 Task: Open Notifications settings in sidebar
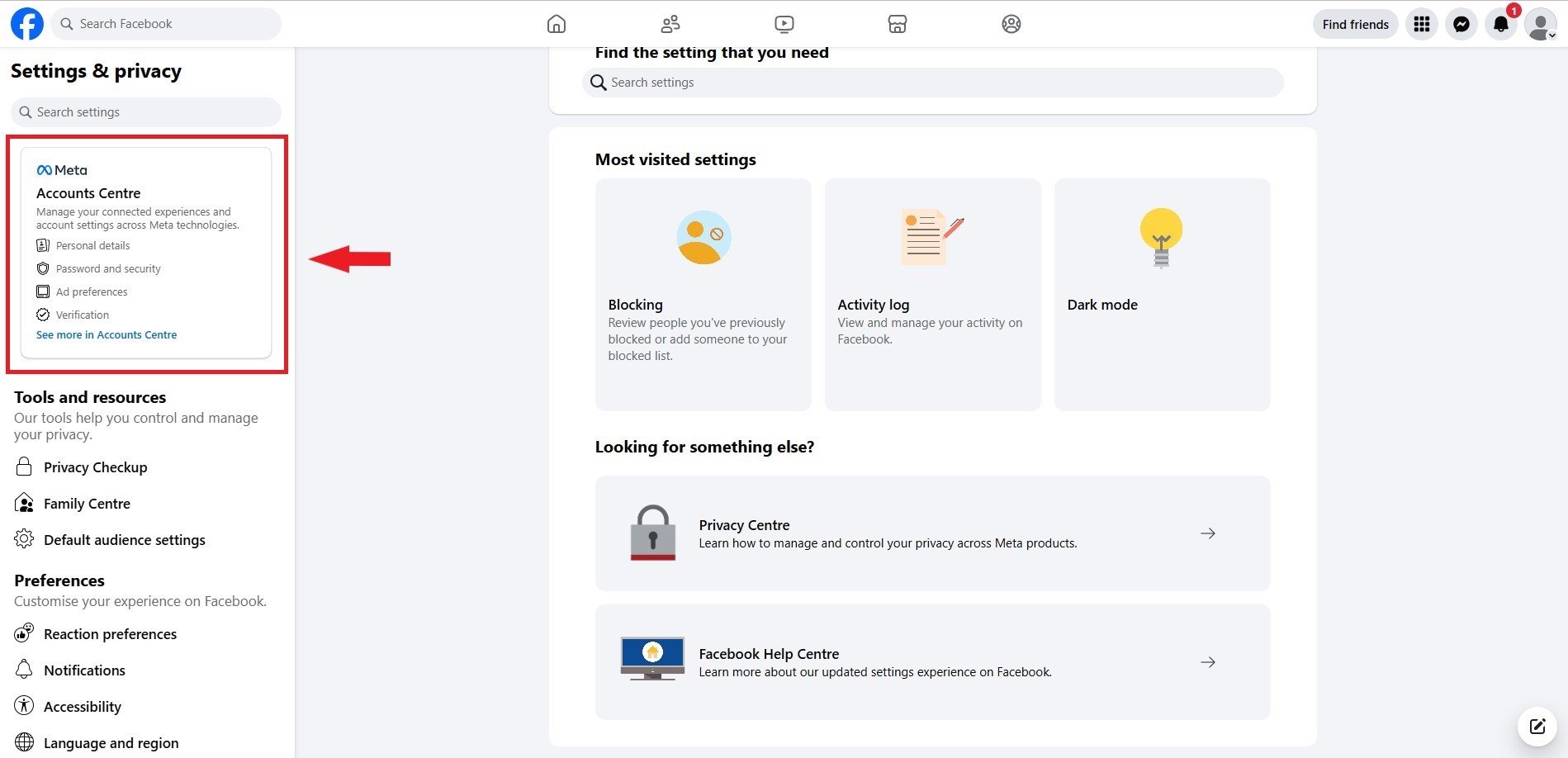pyautogui.click(x=84, y=670)
